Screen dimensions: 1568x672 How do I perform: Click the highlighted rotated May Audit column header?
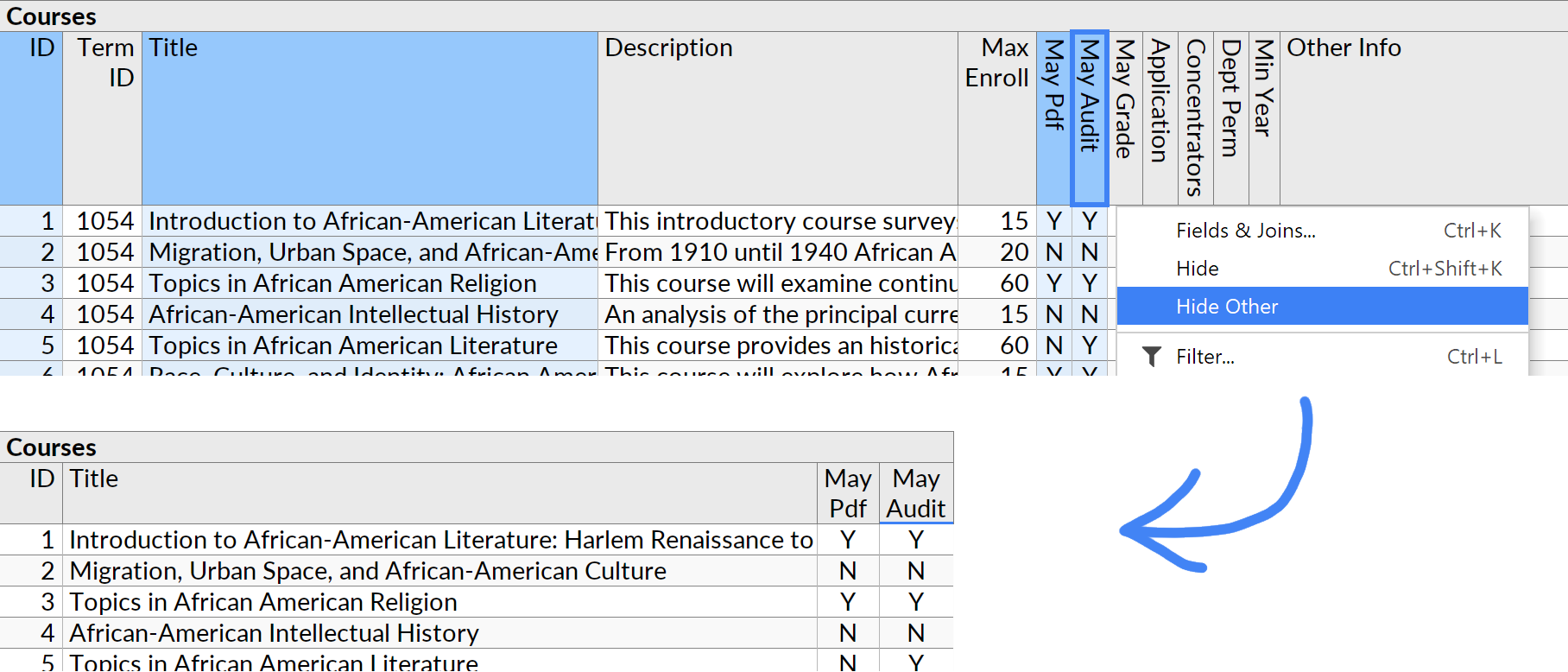point(1089,118)
